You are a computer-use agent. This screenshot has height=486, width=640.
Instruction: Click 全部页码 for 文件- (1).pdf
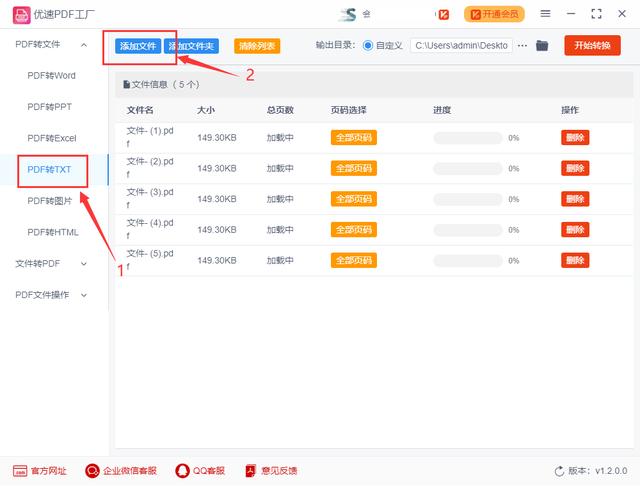(x=354, y=138)
